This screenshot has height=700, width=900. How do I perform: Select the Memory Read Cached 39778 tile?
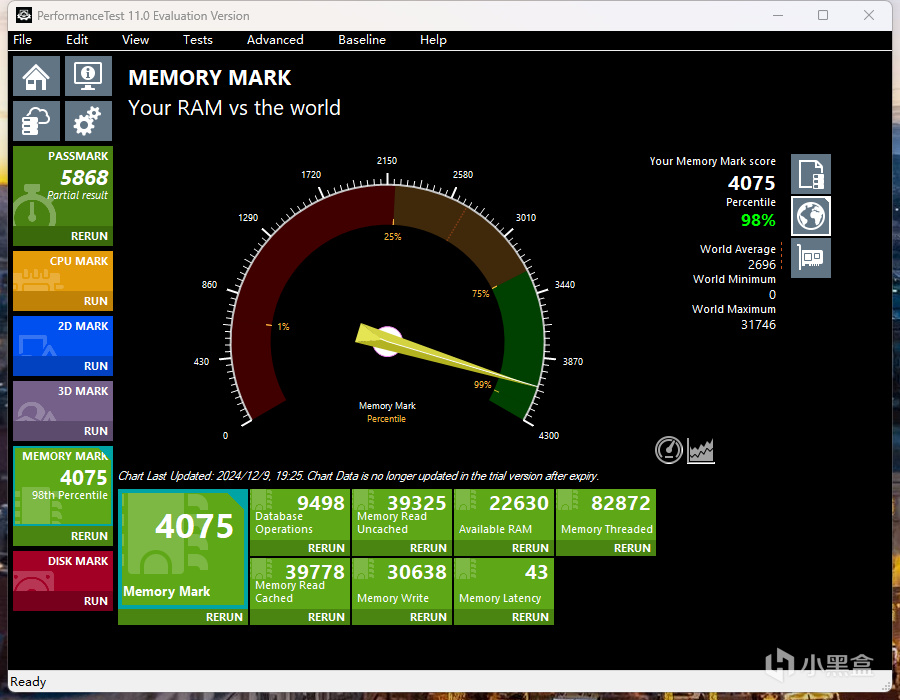point(300,584)
